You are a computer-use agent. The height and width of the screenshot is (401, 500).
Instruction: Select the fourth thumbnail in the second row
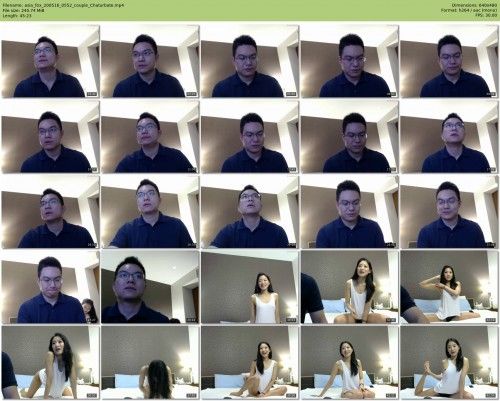tap(349, 137)
